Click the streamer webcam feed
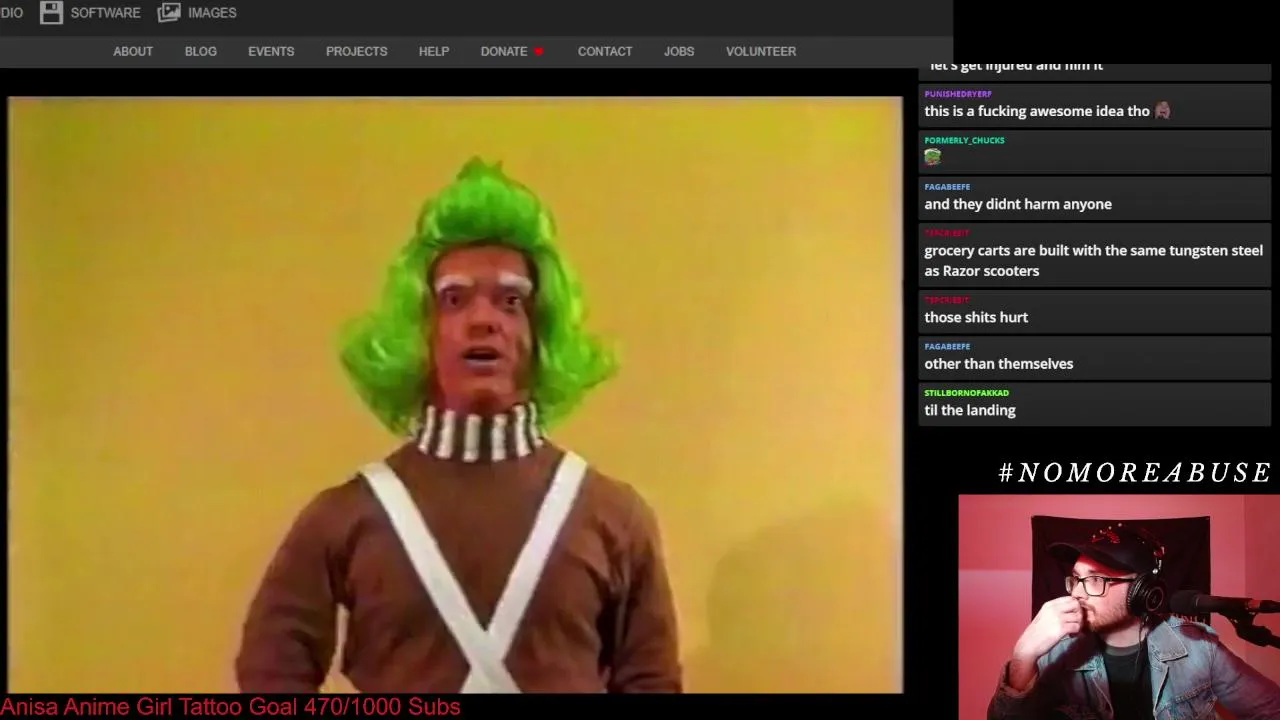This screenshot has height=720, width=1280. coord(1119,607)
